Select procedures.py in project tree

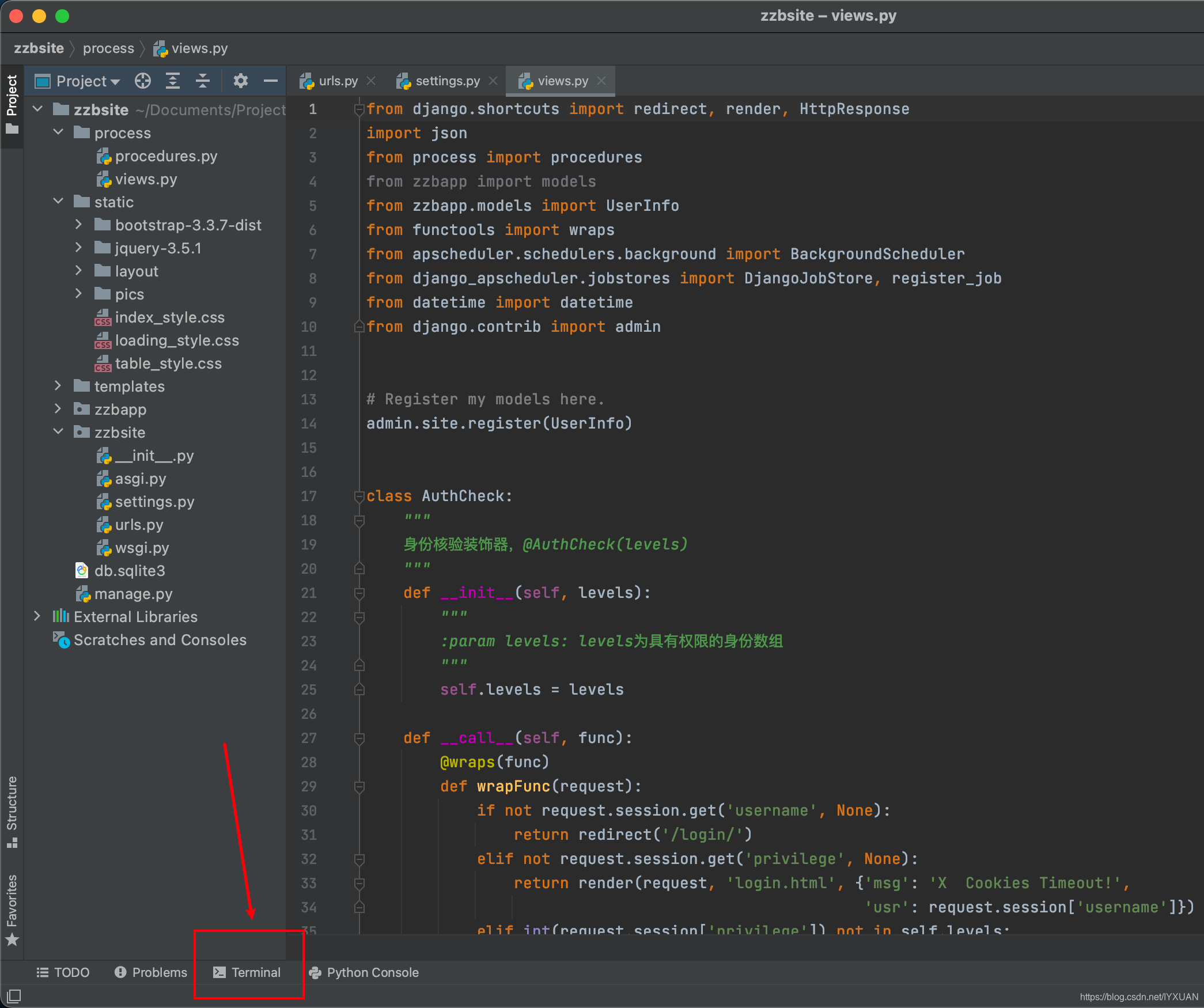(x=157, y=156)
